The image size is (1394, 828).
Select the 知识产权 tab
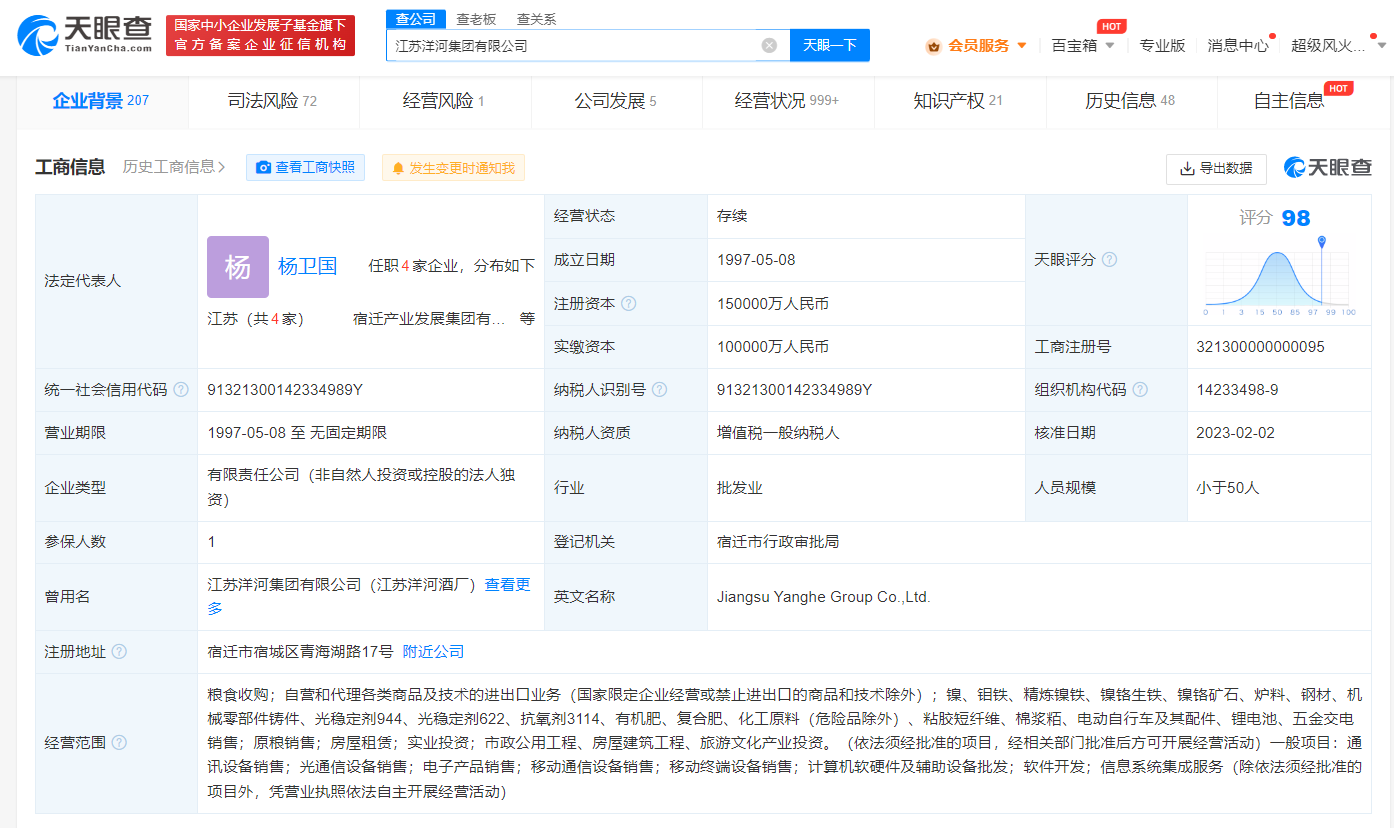(x=958, y=101)
